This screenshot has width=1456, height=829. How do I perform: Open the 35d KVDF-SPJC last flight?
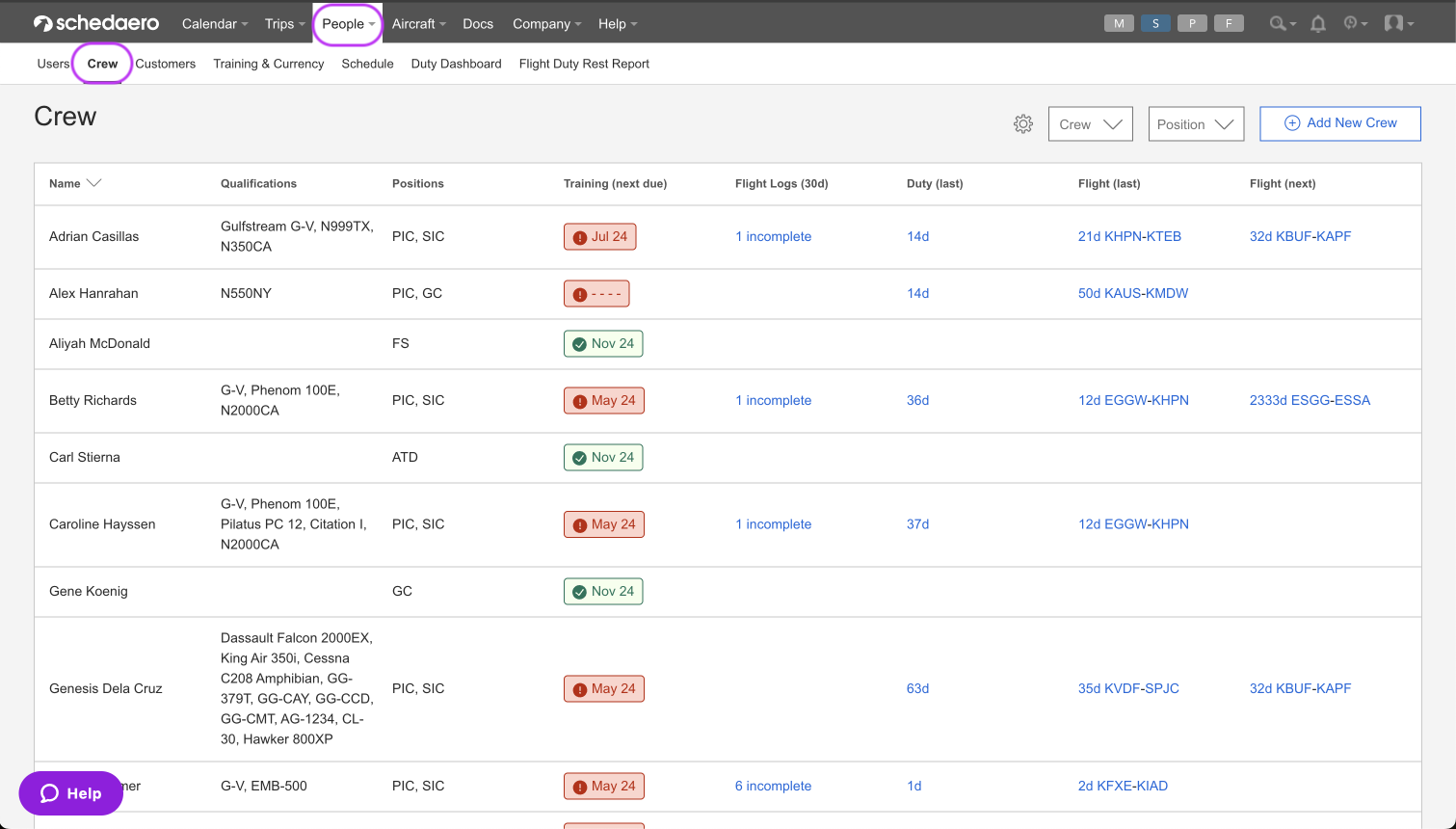1128,688
